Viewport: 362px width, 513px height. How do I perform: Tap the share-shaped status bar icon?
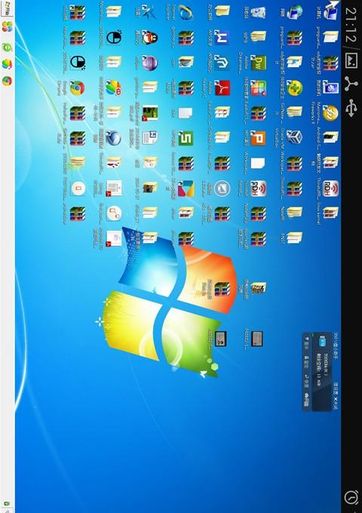click(351, 84)
